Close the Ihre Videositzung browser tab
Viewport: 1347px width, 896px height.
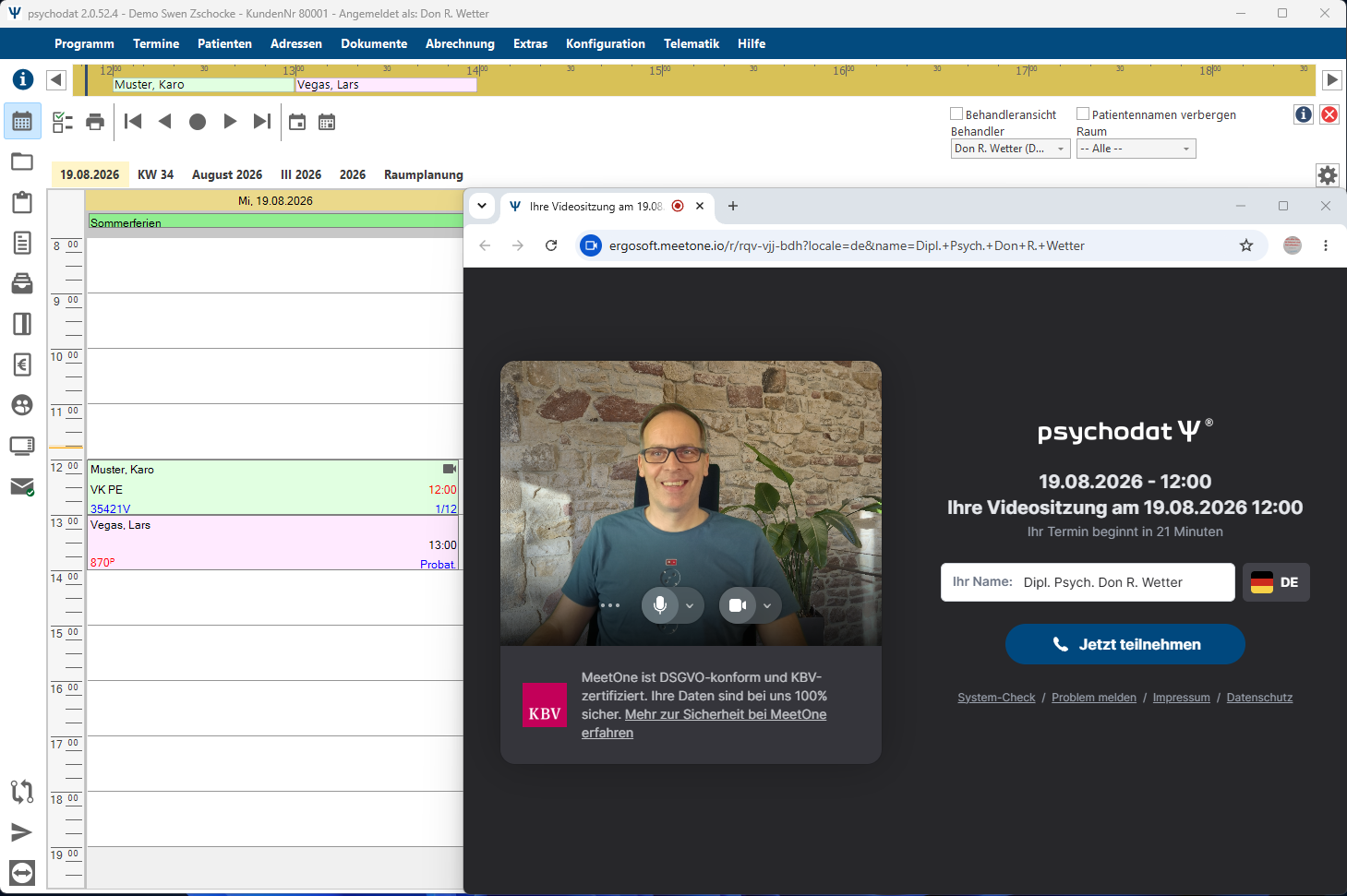click(700, 206)
